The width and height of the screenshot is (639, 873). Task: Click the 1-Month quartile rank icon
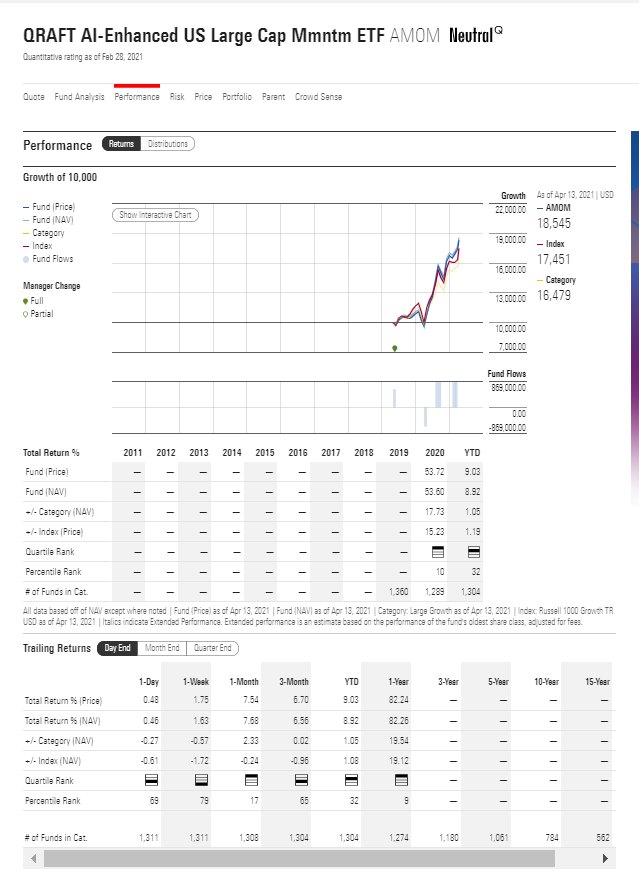(x=252, y=781)
